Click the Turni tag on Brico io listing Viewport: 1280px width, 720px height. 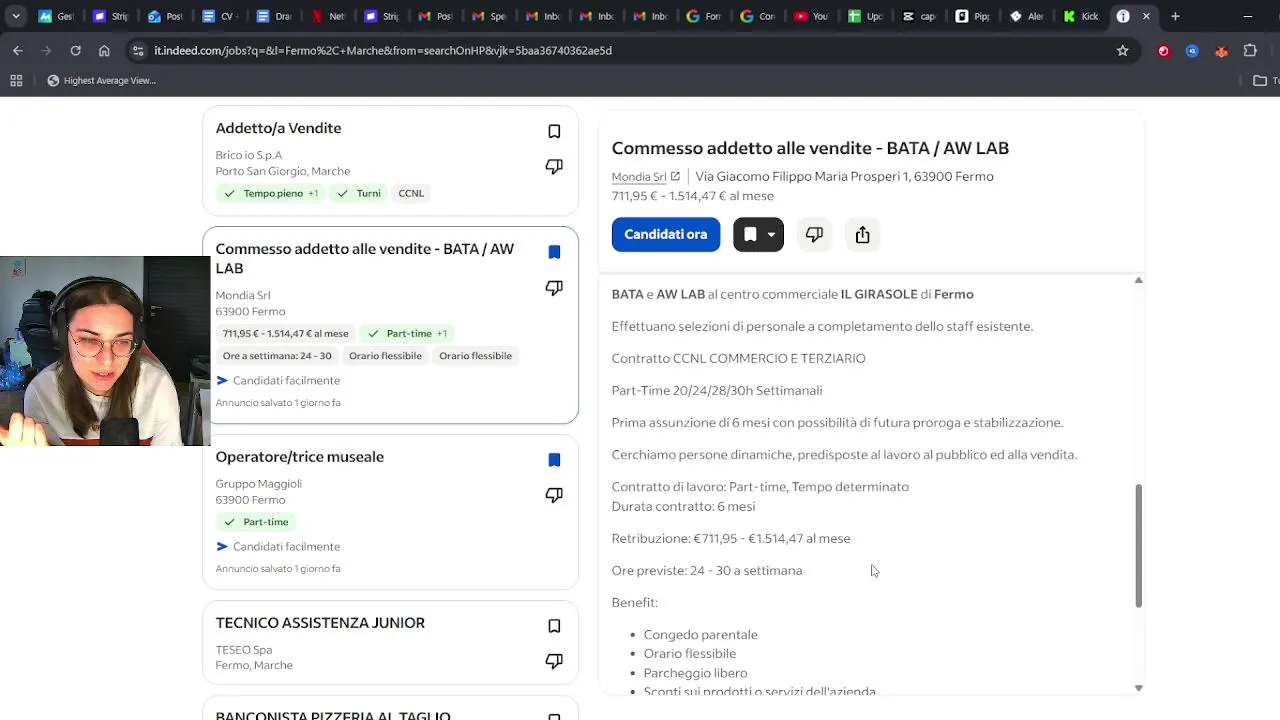(359, 193)
